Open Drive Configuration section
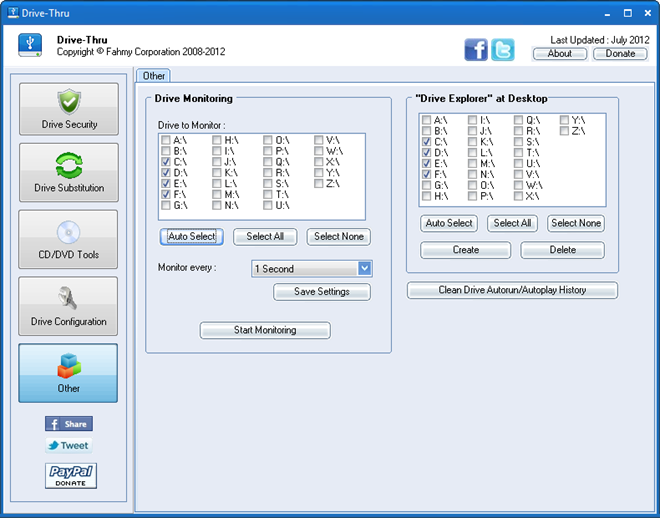 click(68, 306)
